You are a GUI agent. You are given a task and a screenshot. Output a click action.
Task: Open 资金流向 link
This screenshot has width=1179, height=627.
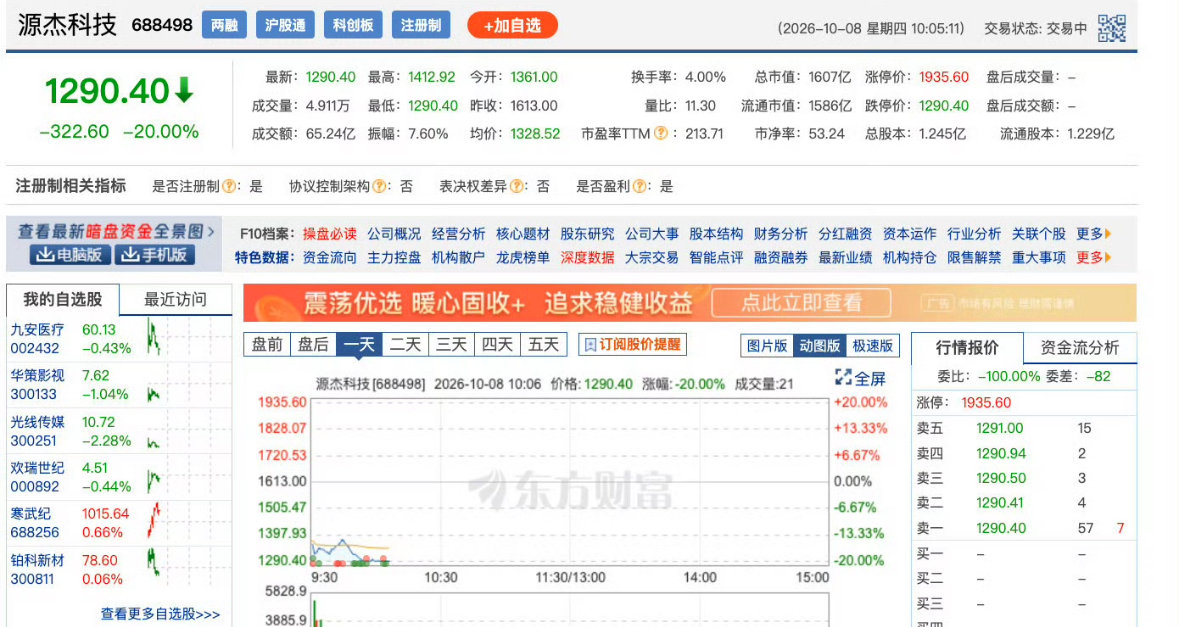point(329,257)
